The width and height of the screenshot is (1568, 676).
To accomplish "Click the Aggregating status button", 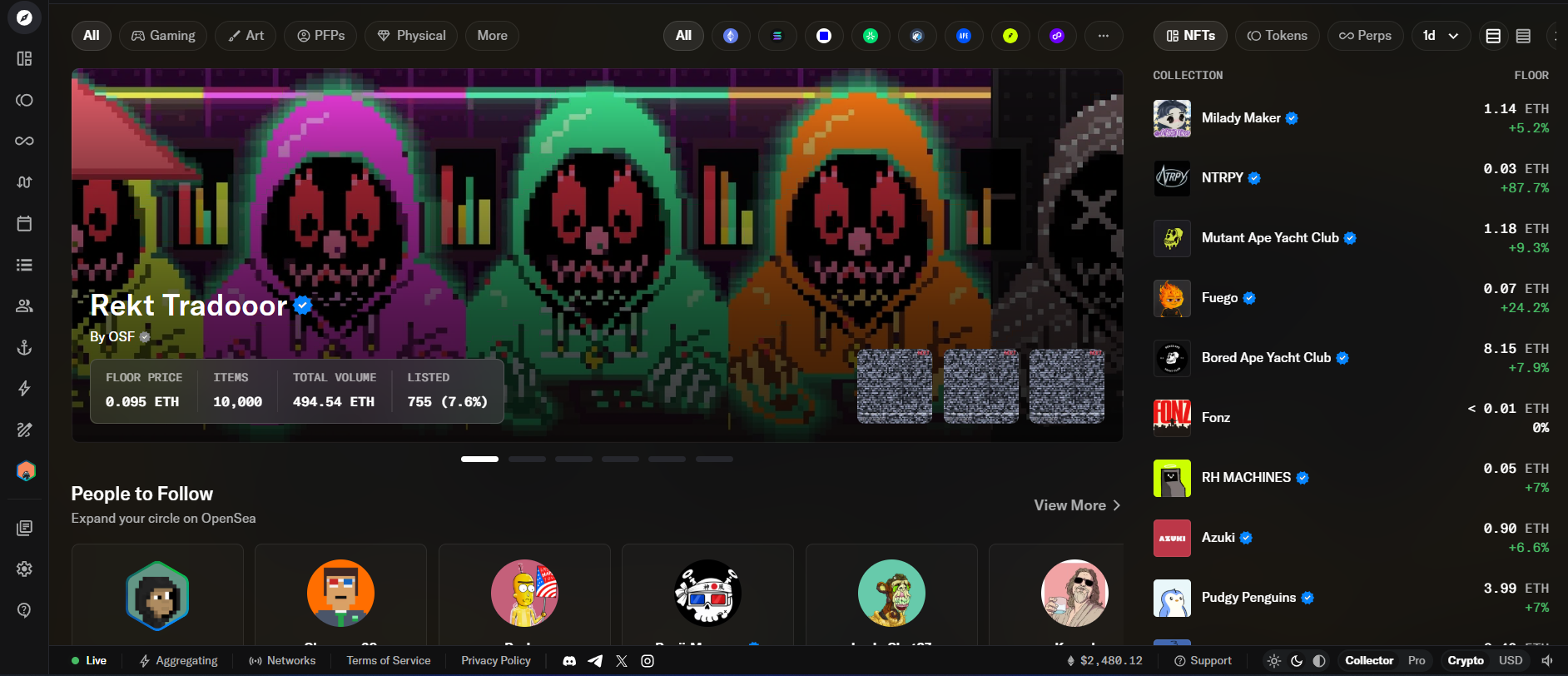I will [x=178, y=661].
